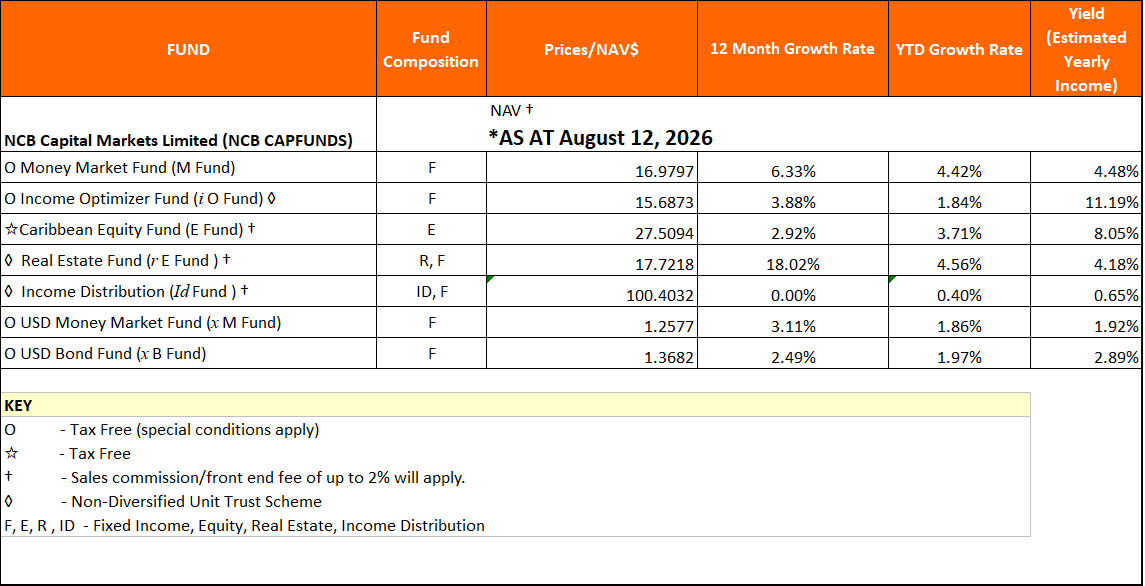
Task: Click the Prices/NAV$ column header
Action: pos(591,49)
